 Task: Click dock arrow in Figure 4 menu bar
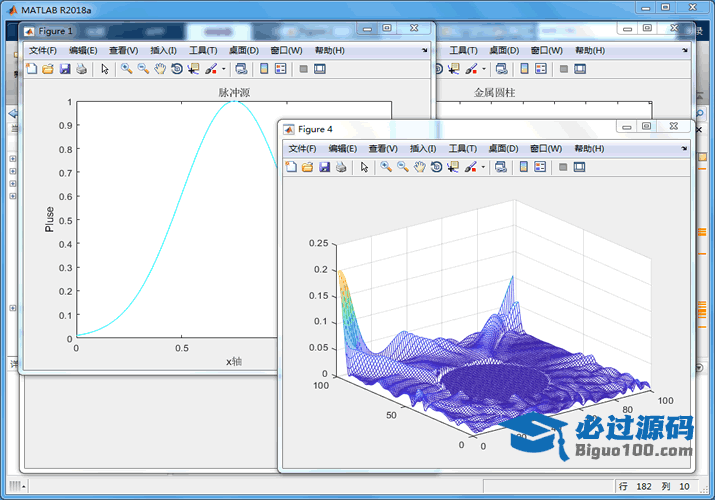(x=684, y=149)
